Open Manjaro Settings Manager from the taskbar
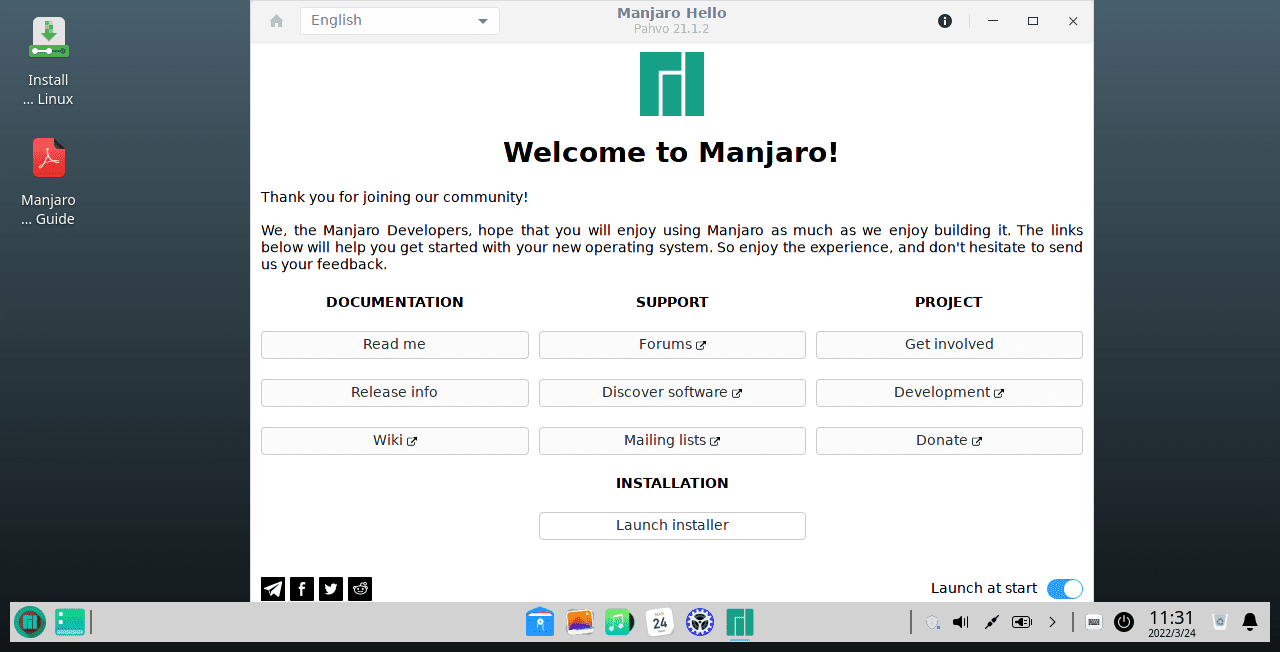Image resolution: width=1280 pixels, height=652 pixels. (x=699, y=622)
